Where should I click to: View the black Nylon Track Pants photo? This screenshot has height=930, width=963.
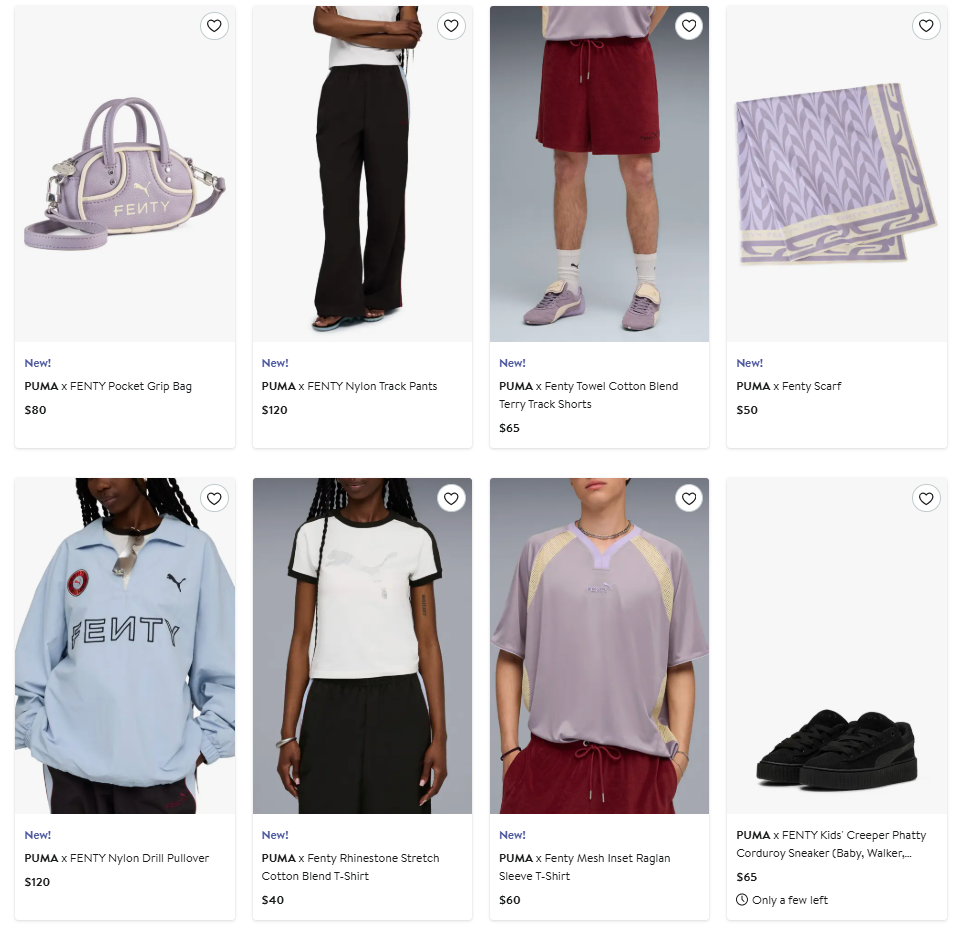tap(362, 174)
